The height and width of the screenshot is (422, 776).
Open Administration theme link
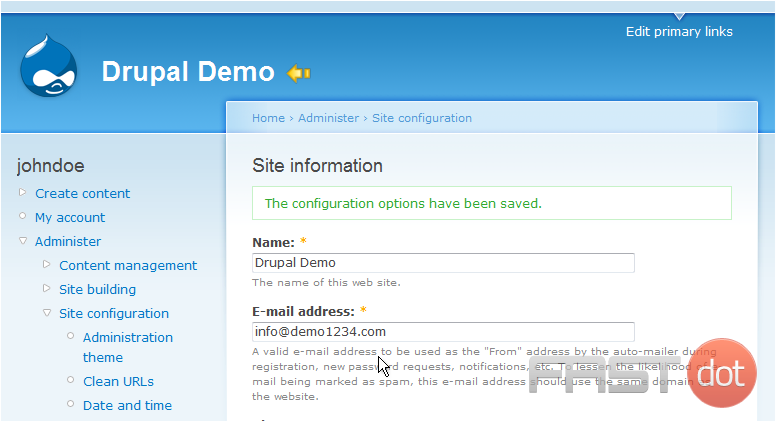point(128,347)
